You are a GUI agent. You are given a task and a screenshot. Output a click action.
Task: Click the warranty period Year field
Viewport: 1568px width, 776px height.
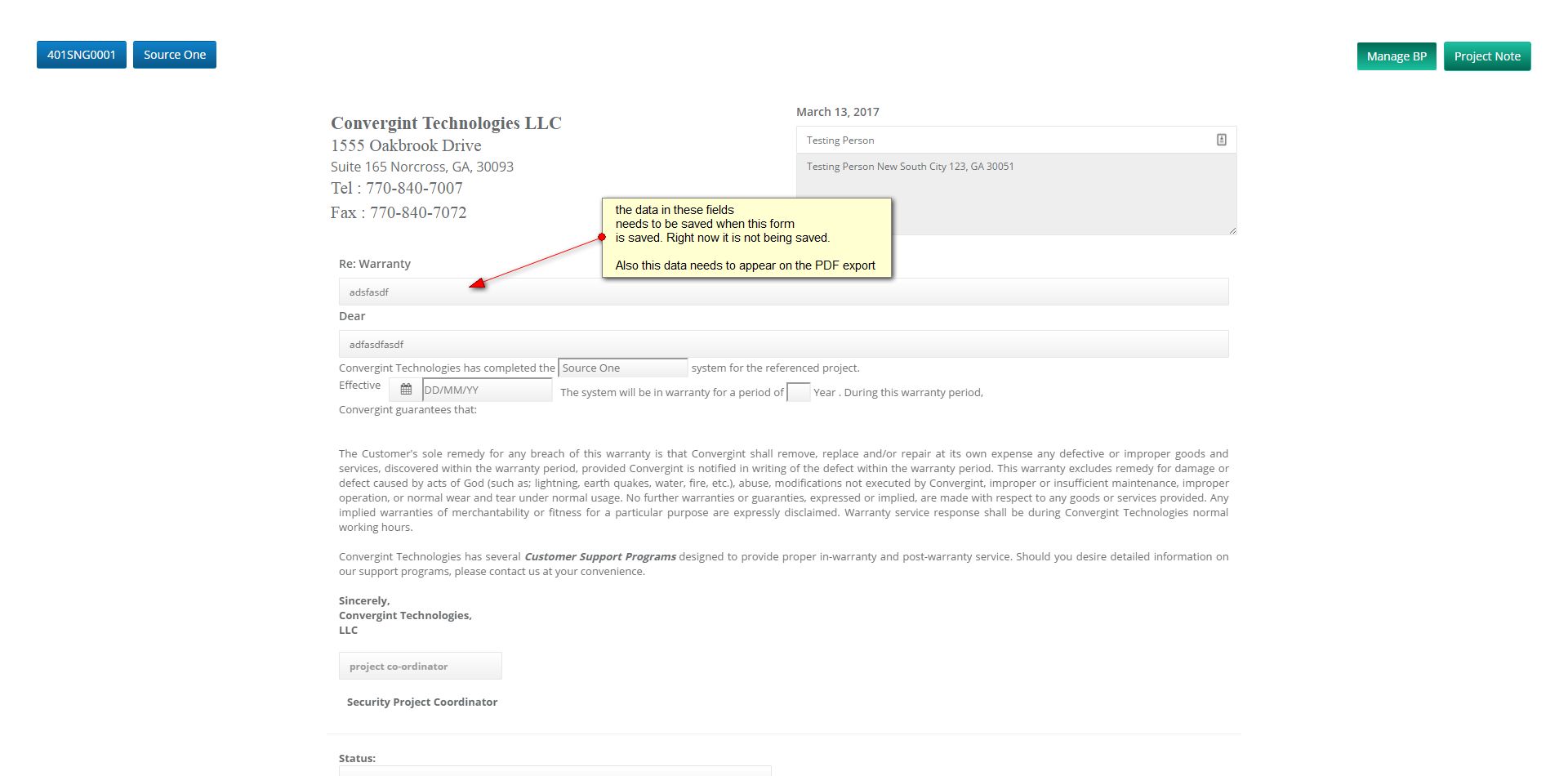[799, 392]
